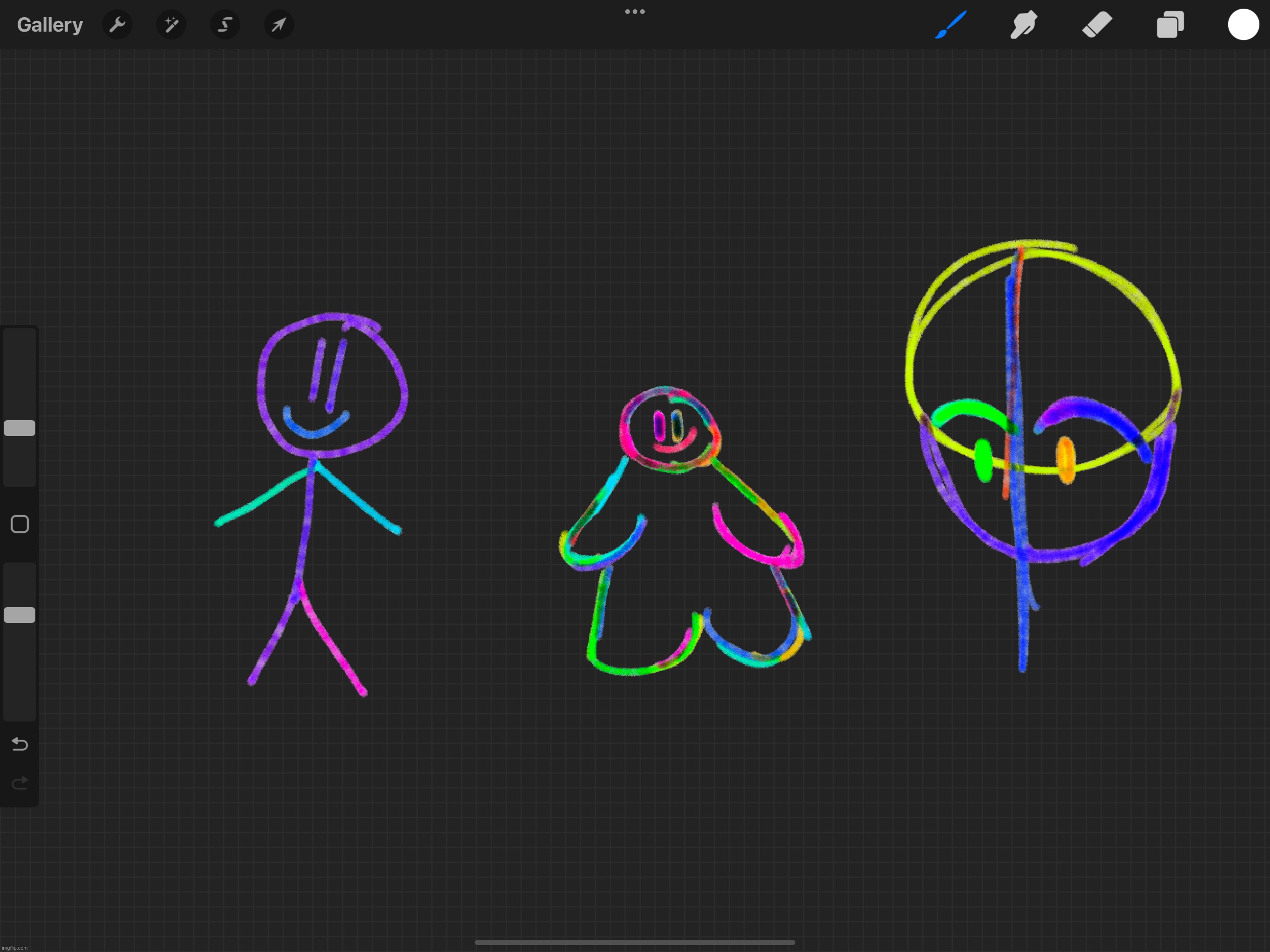Click the brush opacity slider handle
This screenshot has height=952, width=1270.
20,615
